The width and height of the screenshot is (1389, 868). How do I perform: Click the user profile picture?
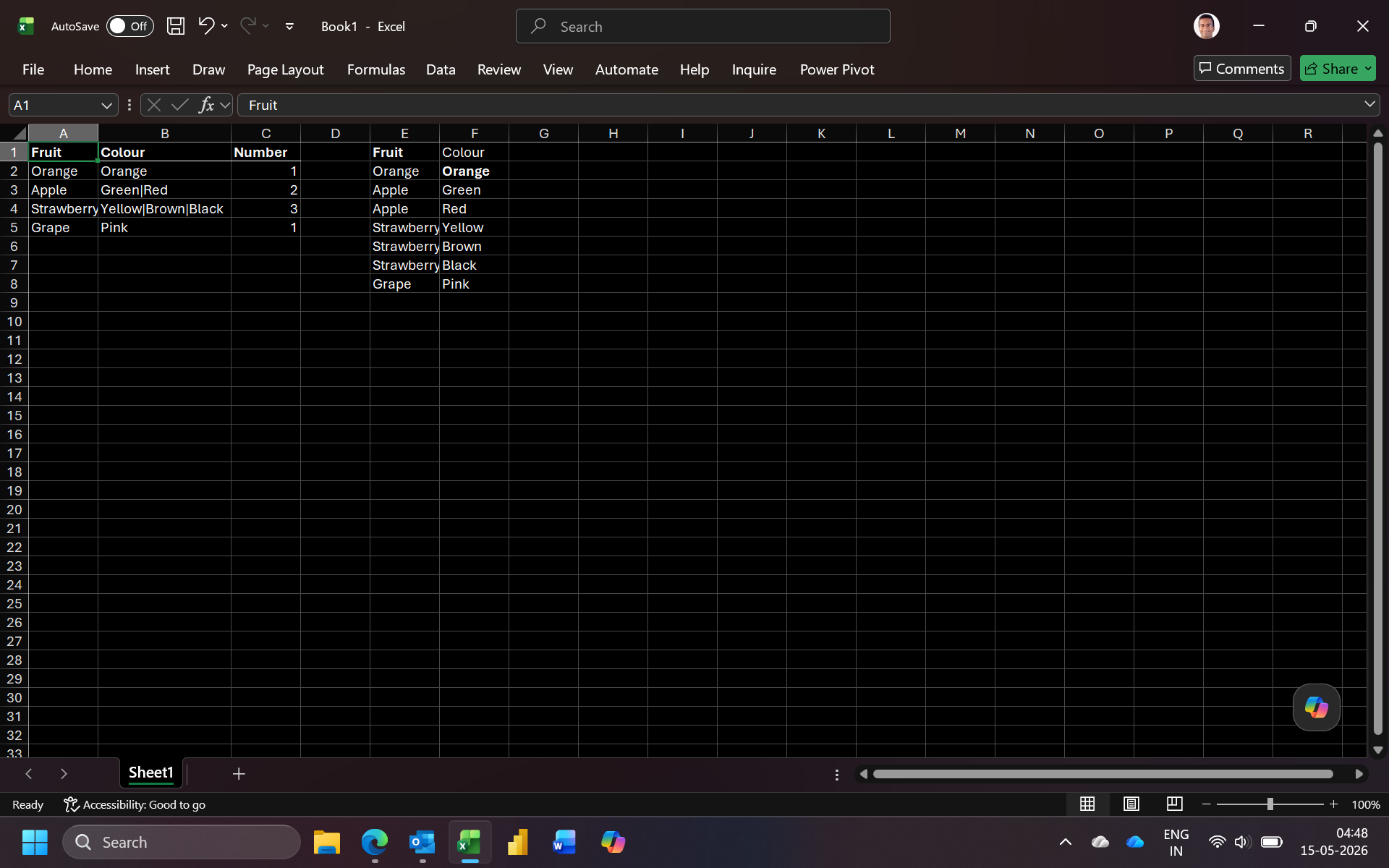[1206, 26]
